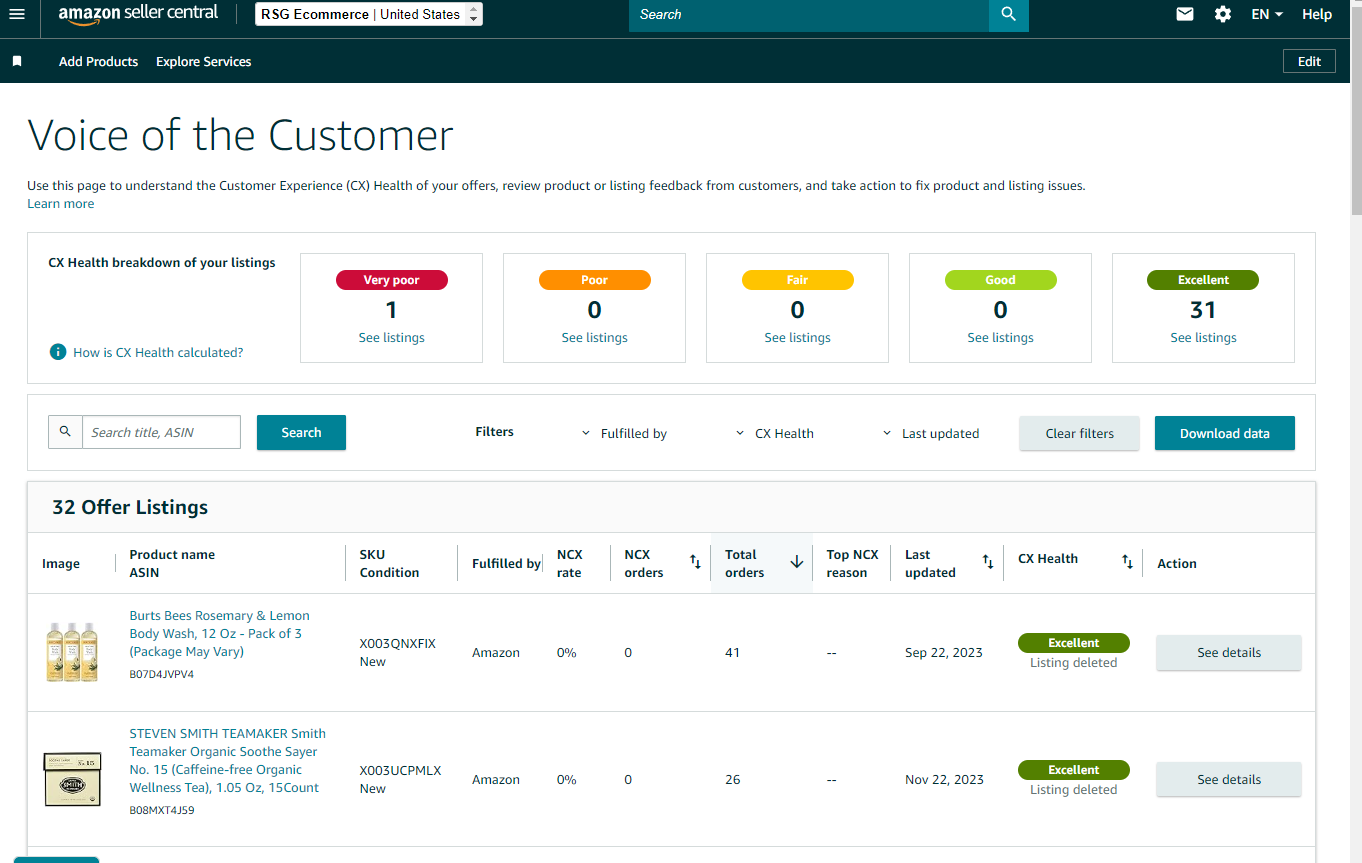
Task: Click SKU X003QNXFIX
Action: 398,644
